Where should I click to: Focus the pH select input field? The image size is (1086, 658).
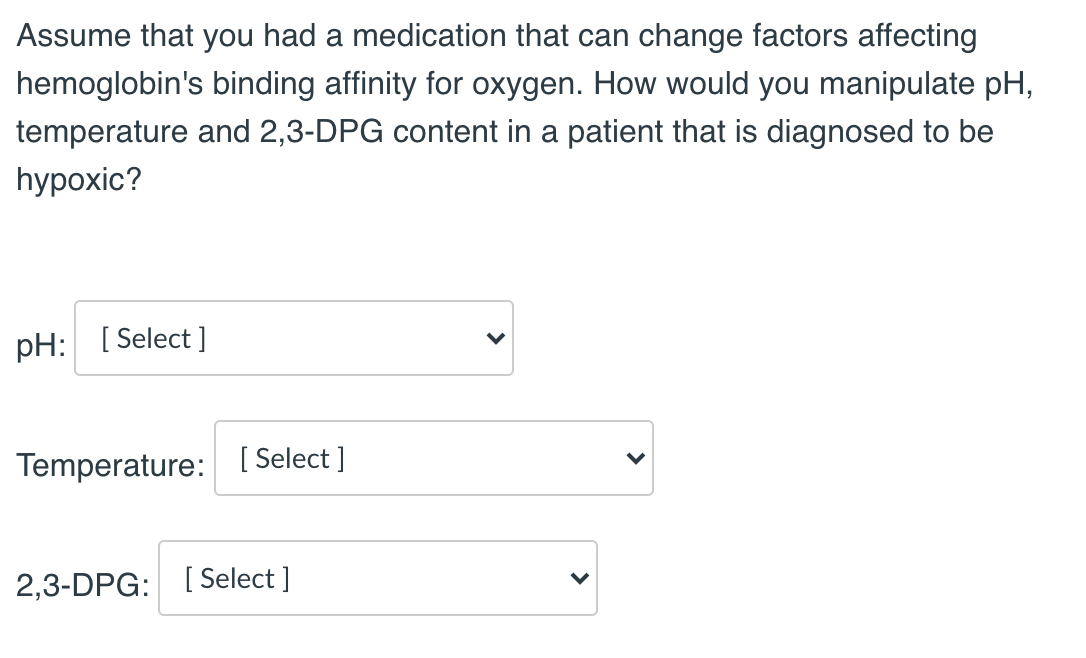(293, 338)
